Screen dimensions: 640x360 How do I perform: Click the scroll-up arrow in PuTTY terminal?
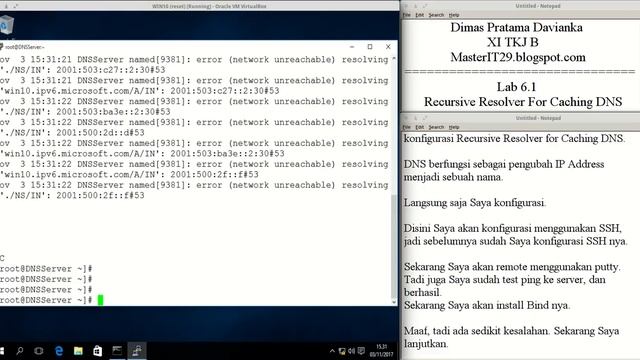pos(394,59)
